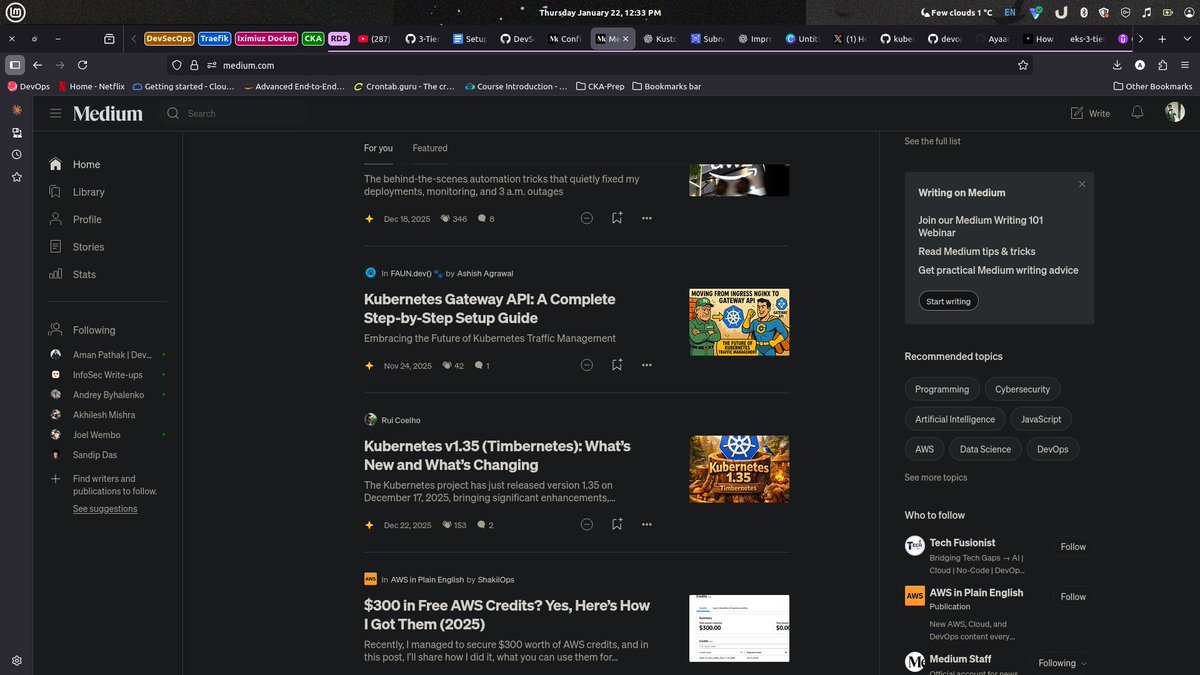The image size is (1200, 675).
Task: Open more options on Kubernetes v1.35 story
Action: pos(647,524)
